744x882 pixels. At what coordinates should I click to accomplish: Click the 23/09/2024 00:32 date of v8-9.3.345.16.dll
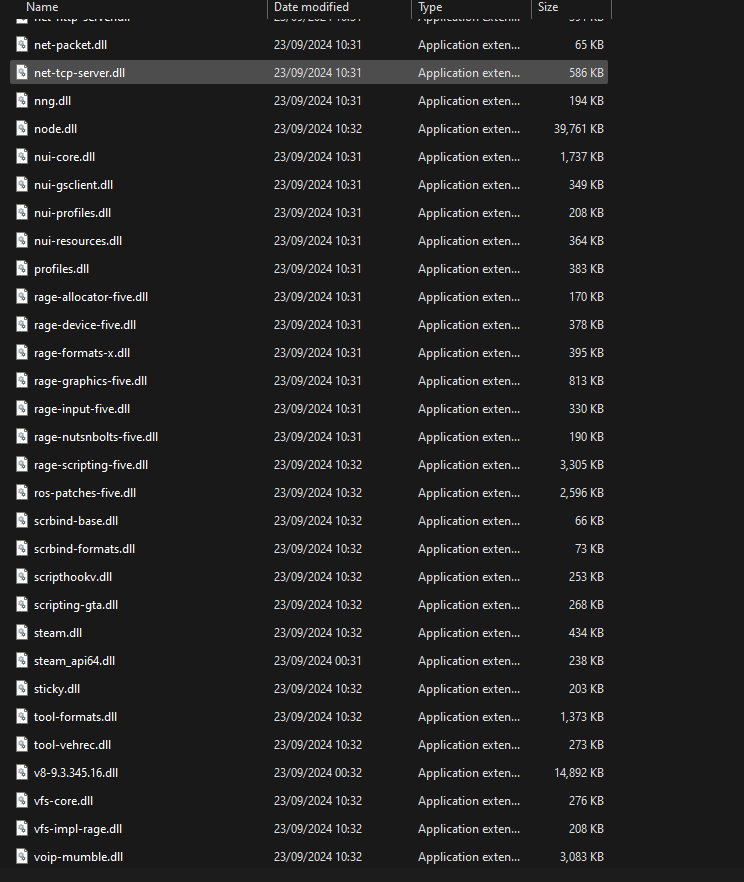point(318,773)
